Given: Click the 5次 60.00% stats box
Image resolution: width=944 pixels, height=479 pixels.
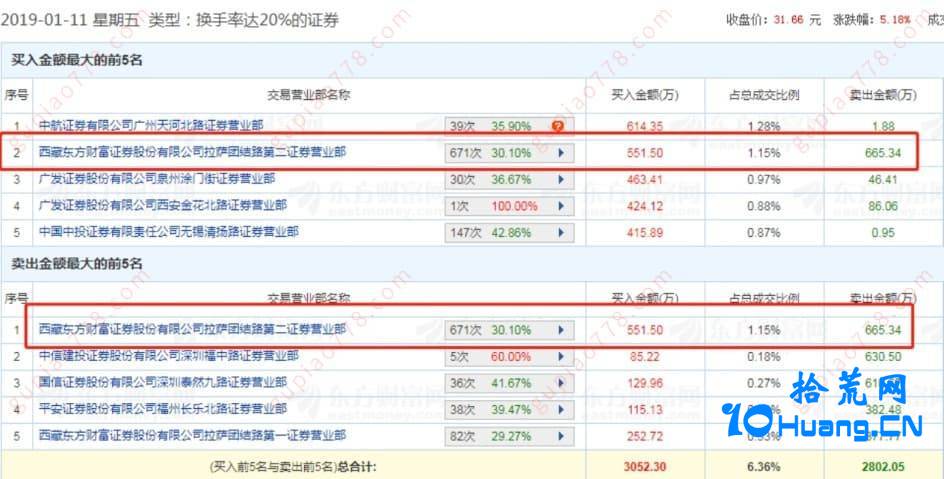Looking at the screenshot, I should [509, 356].
